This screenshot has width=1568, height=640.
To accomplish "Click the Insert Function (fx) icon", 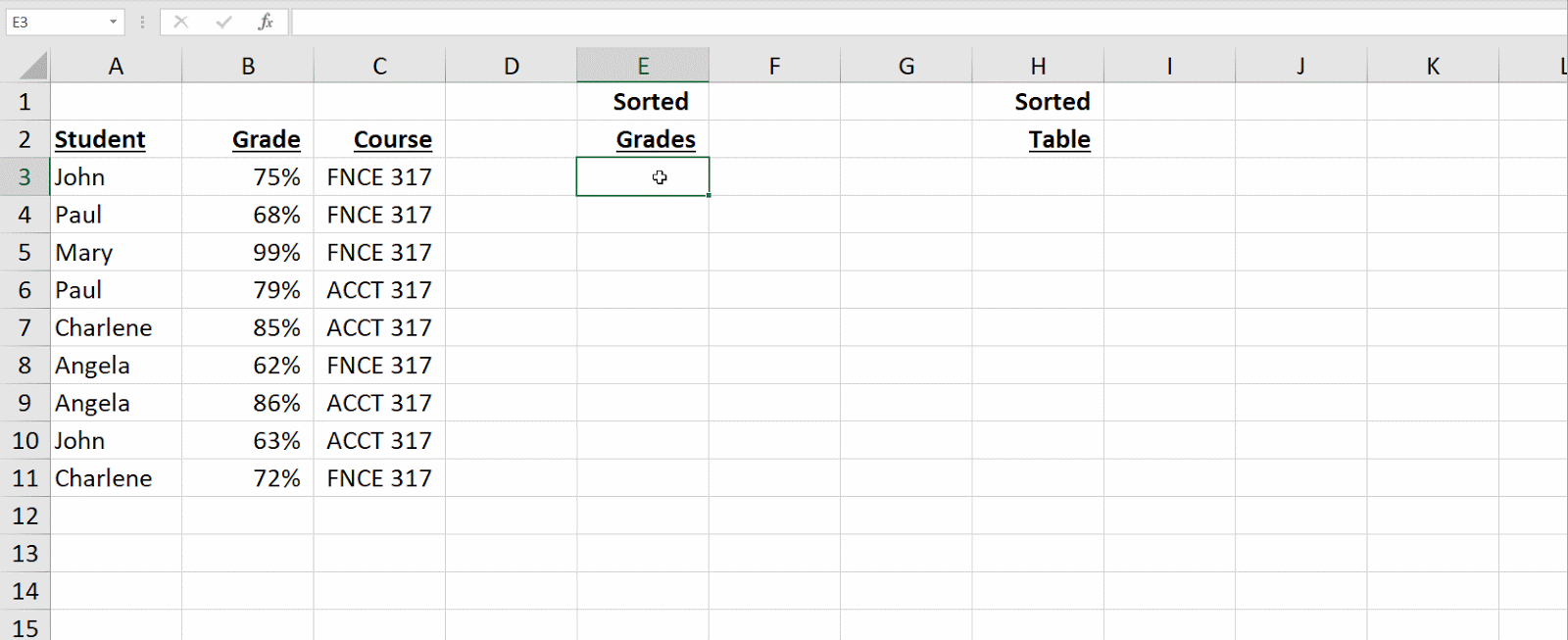I will (x=266, y=22).
